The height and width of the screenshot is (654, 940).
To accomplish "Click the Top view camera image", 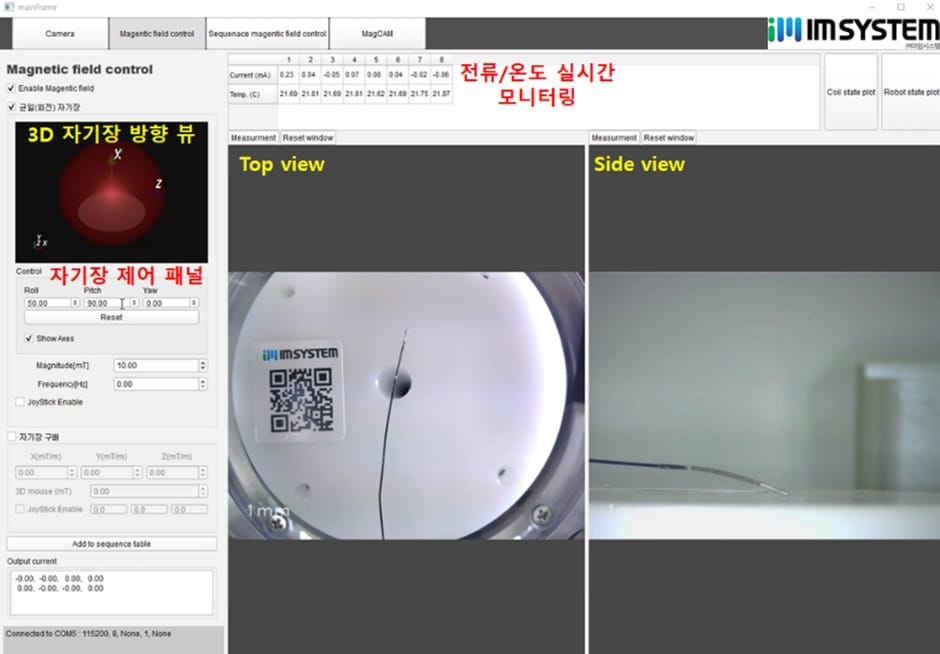I will pos(406,405).
